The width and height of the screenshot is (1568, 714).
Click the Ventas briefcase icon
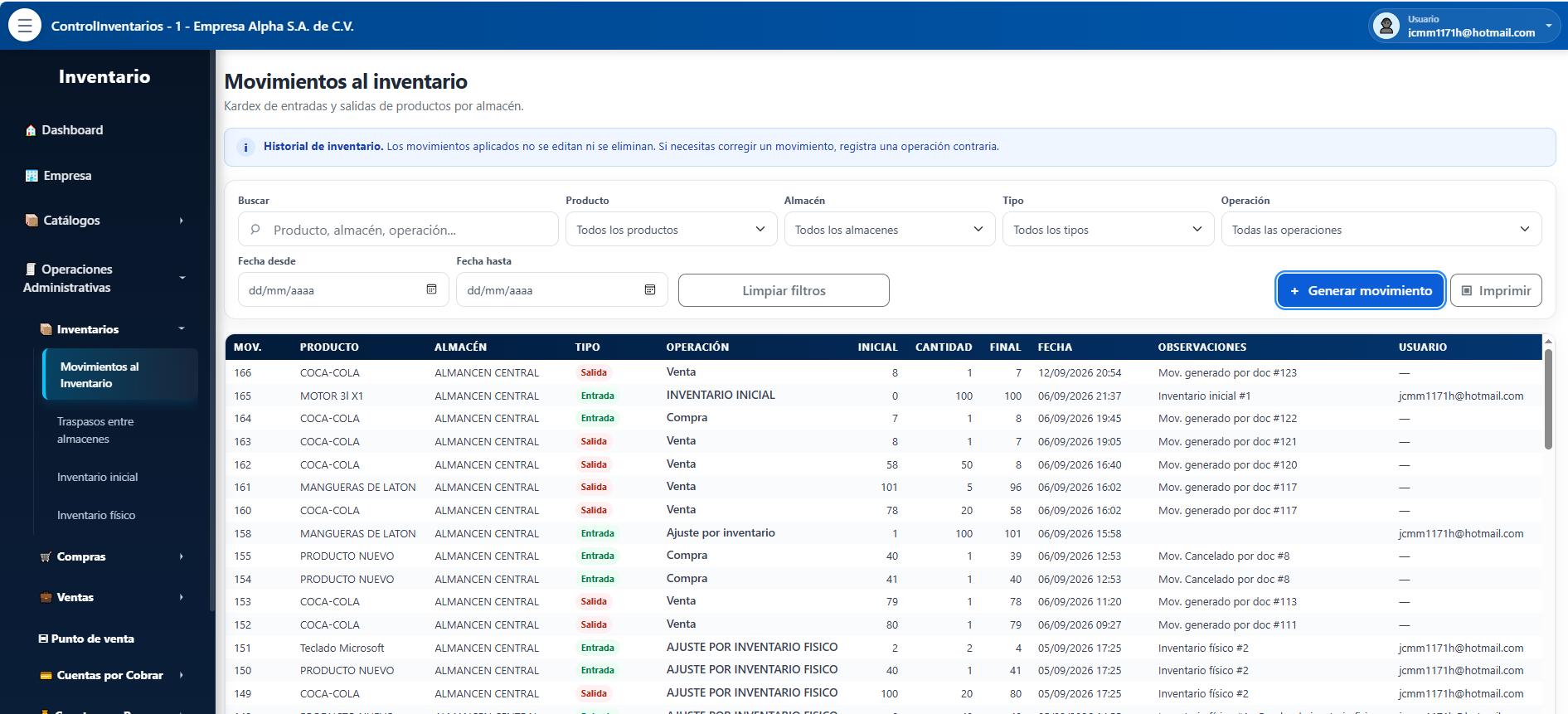(x=46, y=597)
